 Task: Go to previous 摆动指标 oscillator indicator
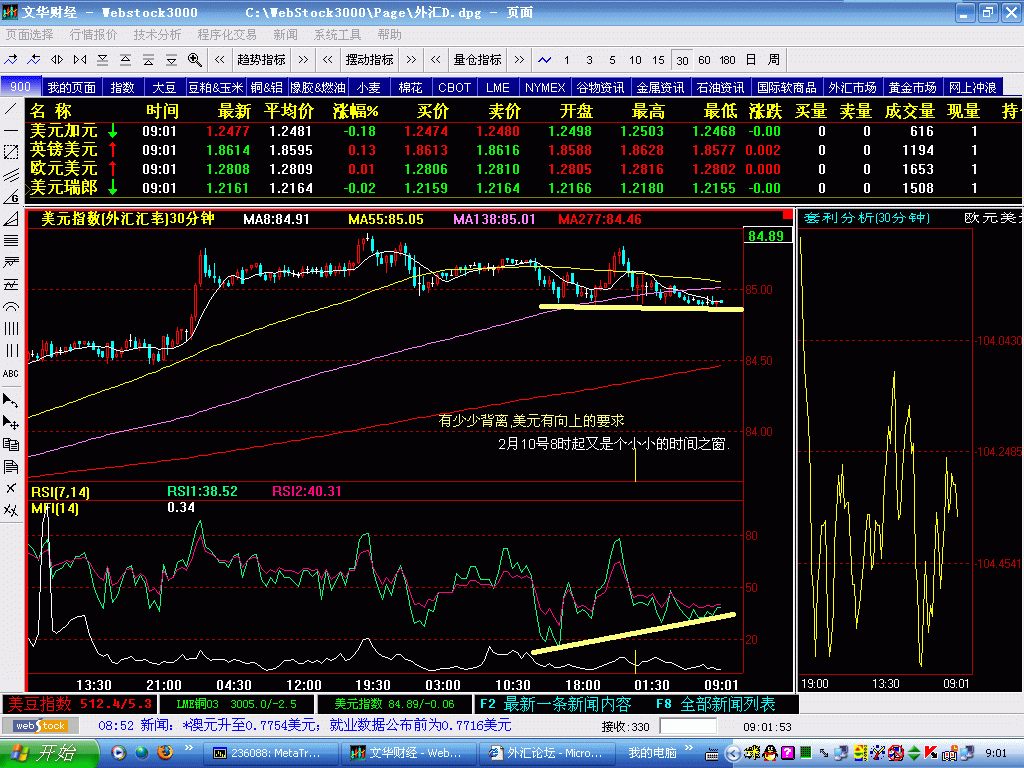(328, 59)
